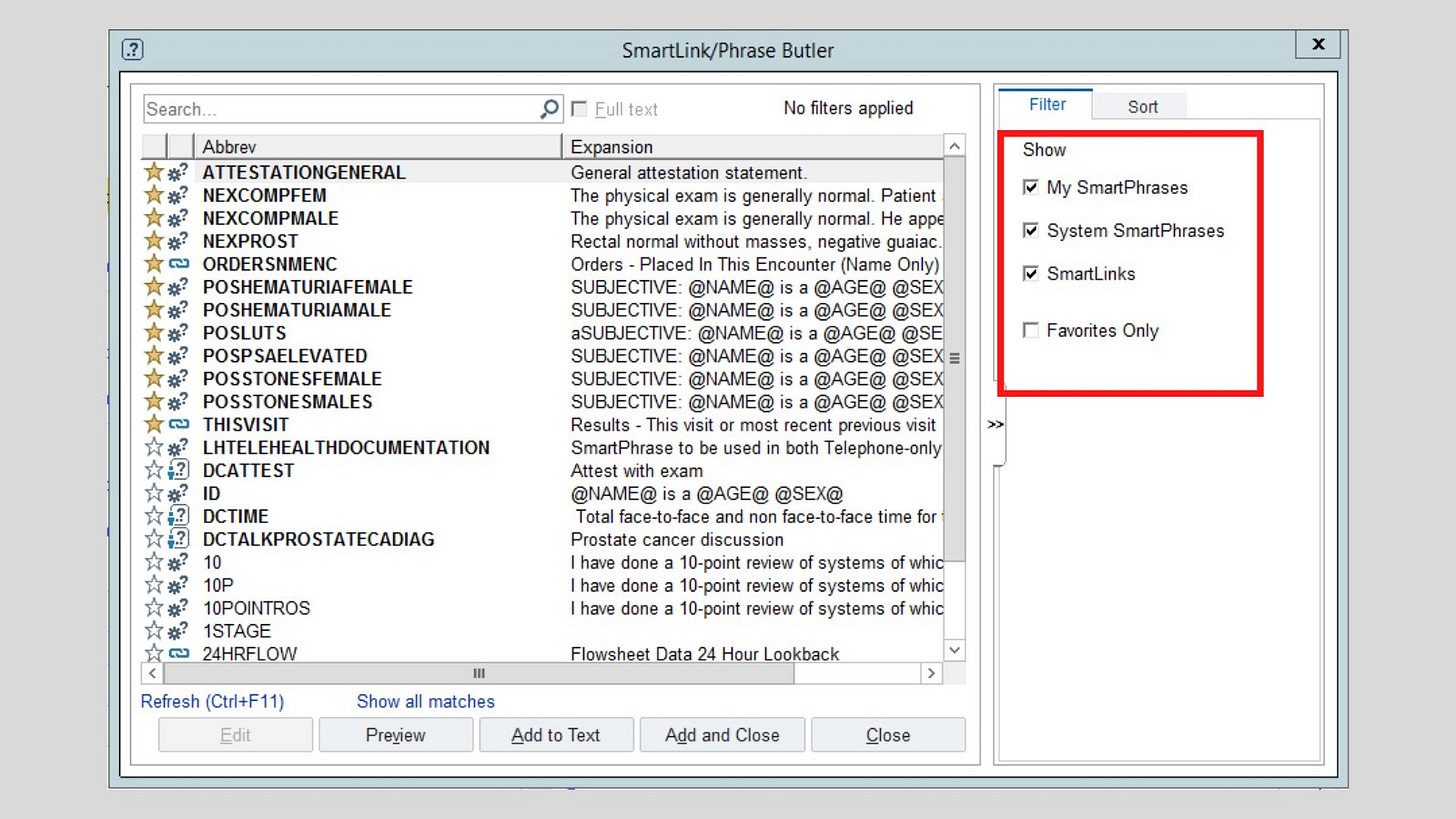Uncheck the SmartLinks filter
1456x819 pixels.
[1031, 273]
